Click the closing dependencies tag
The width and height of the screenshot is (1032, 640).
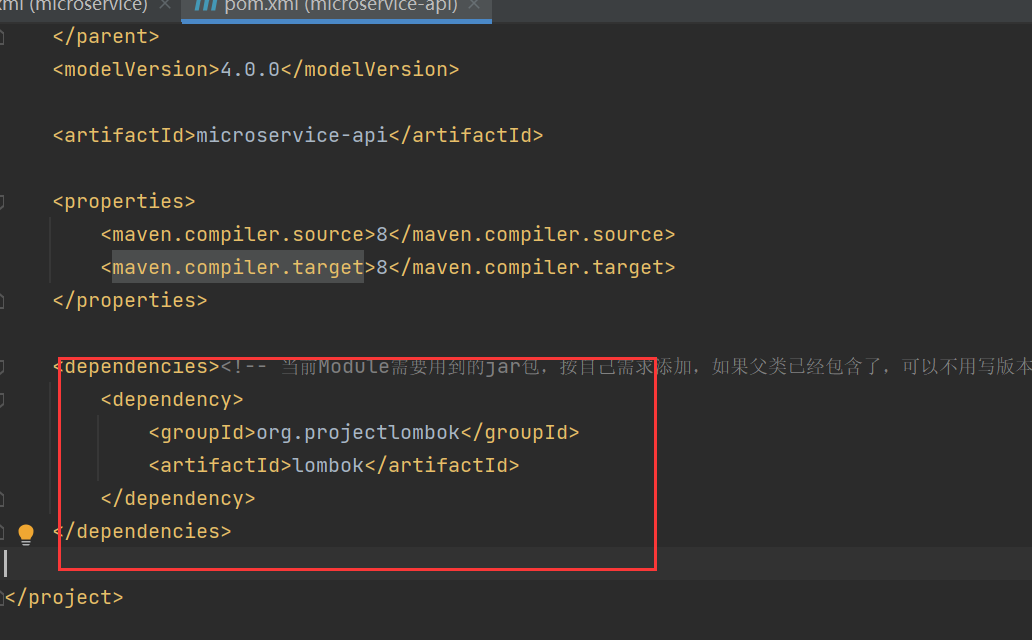tap(142, 531)
